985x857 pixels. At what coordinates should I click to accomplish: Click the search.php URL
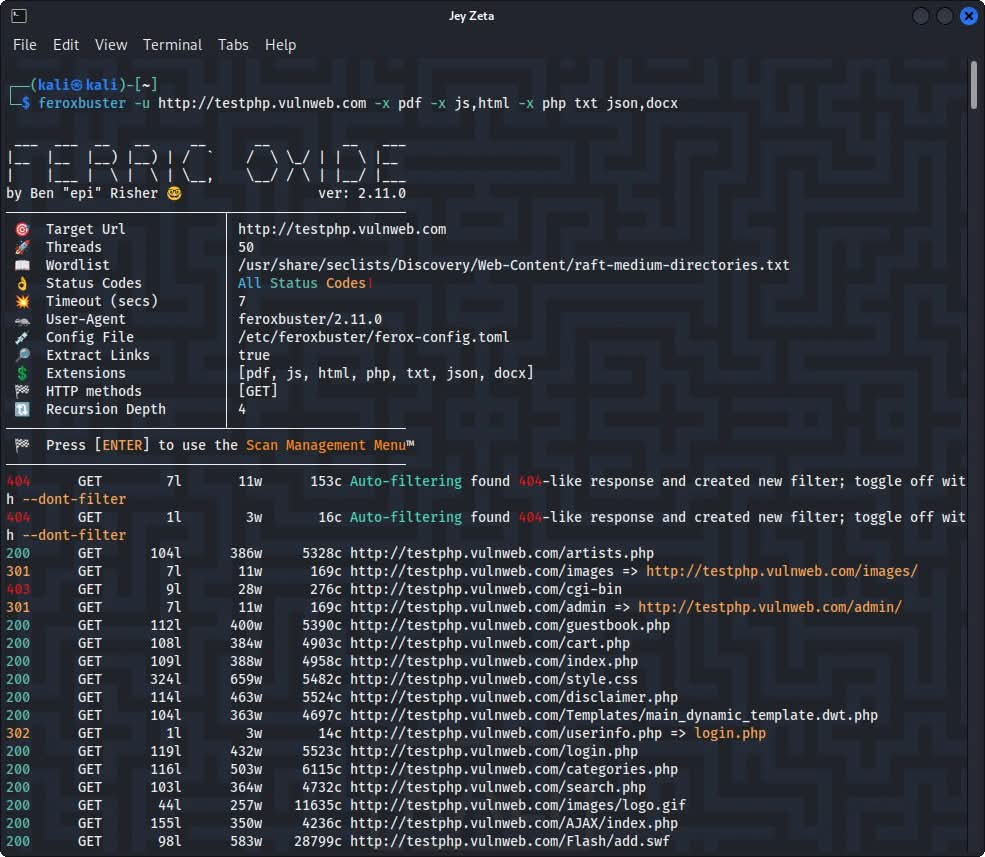tap(498, 787)
